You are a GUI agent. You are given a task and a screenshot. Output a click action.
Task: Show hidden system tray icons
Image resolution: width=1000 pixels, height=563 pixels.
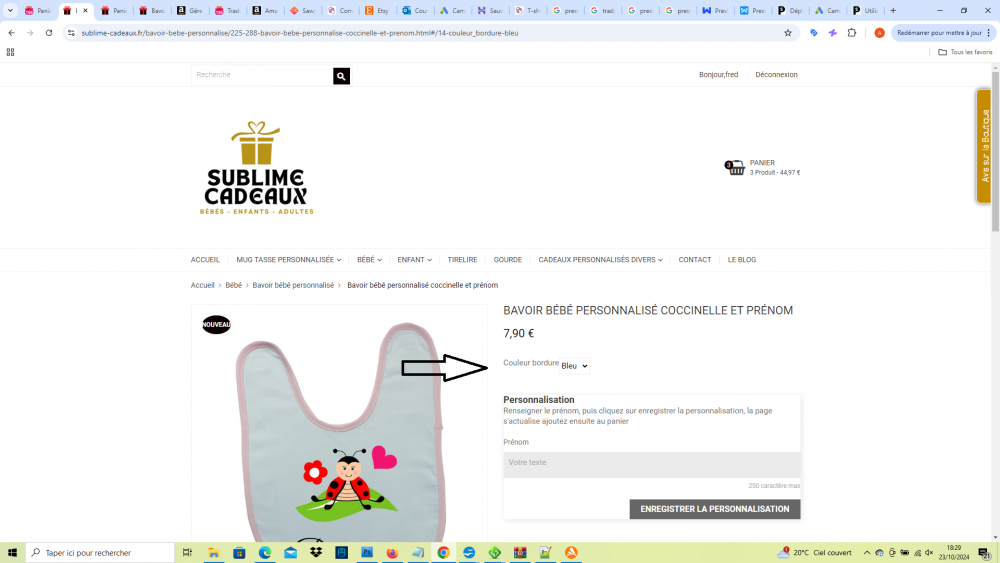[x=867, y=553]
